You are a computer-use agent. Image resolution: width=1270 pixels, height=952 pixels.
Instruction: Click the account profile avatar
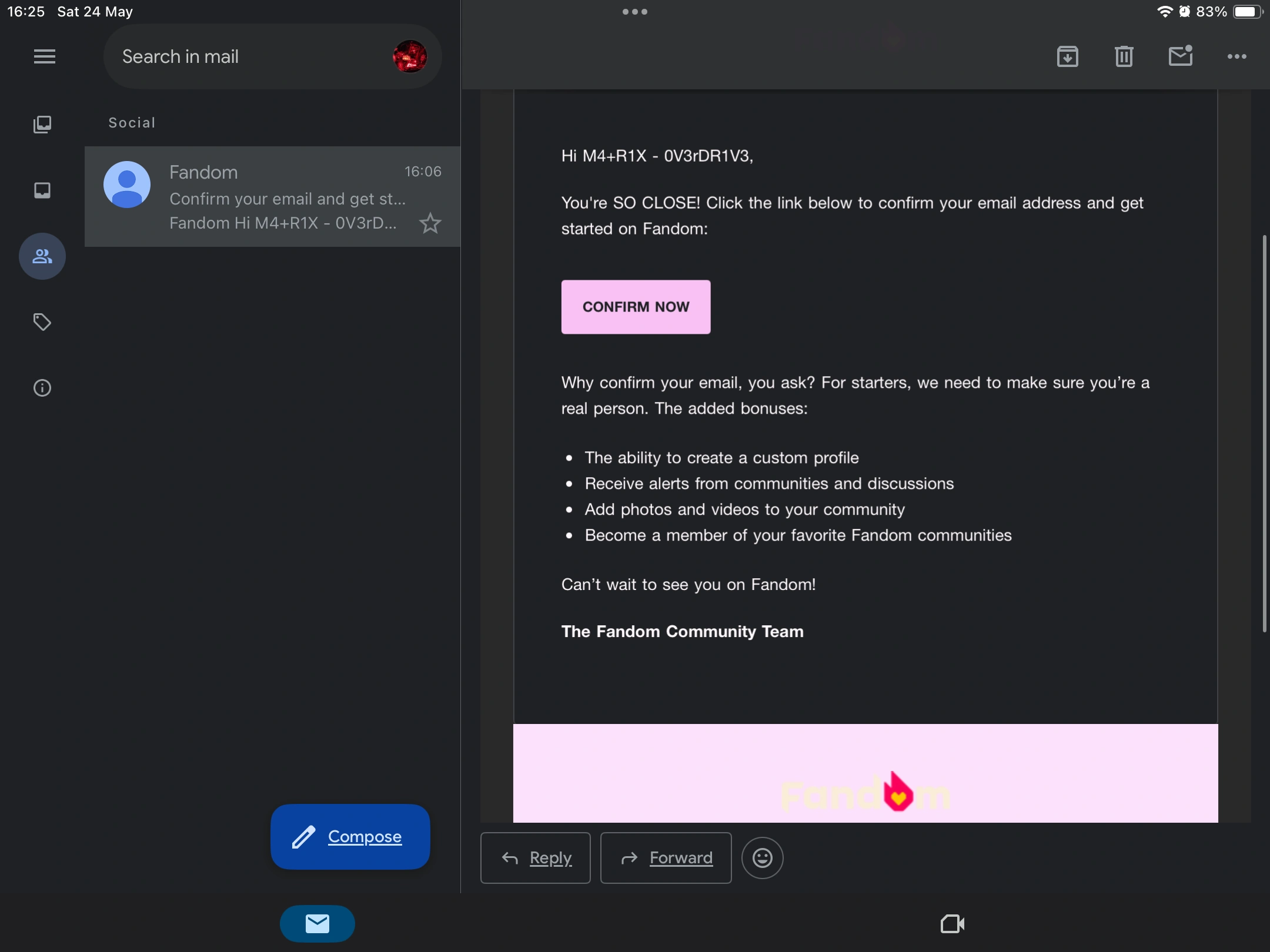pyautogui.click(x=410, y=56)
